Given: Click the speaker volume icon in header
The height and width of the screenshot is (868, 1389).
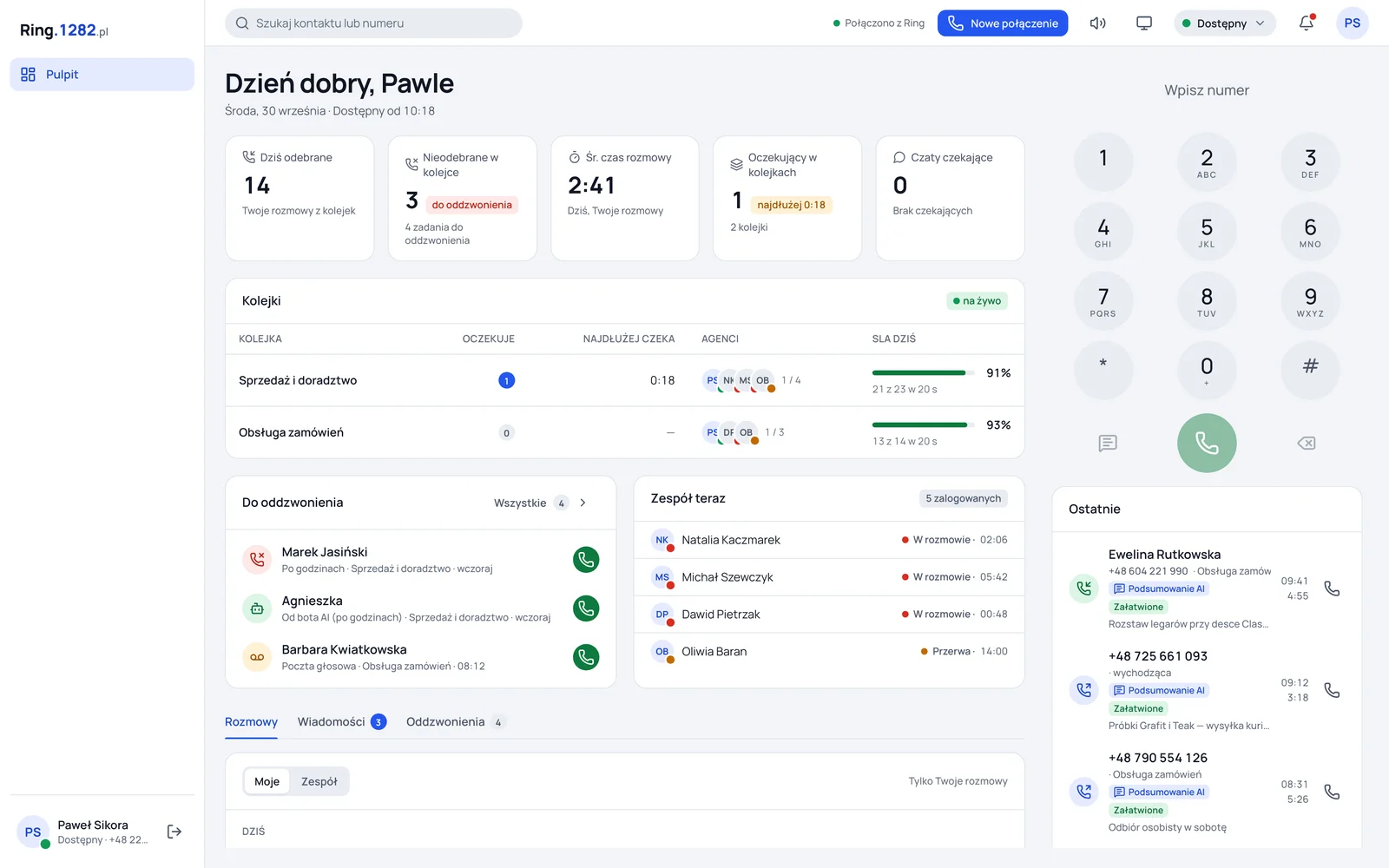Looking at the screenshot, I should [1097, 23].
